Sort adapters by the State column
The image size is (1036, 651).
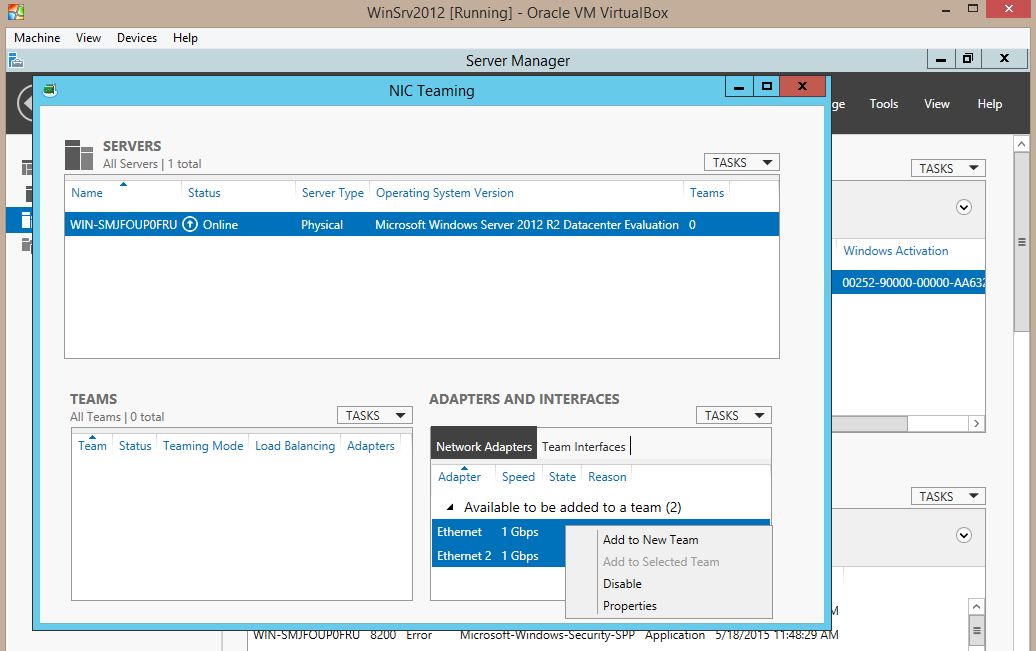coord(562,477)
